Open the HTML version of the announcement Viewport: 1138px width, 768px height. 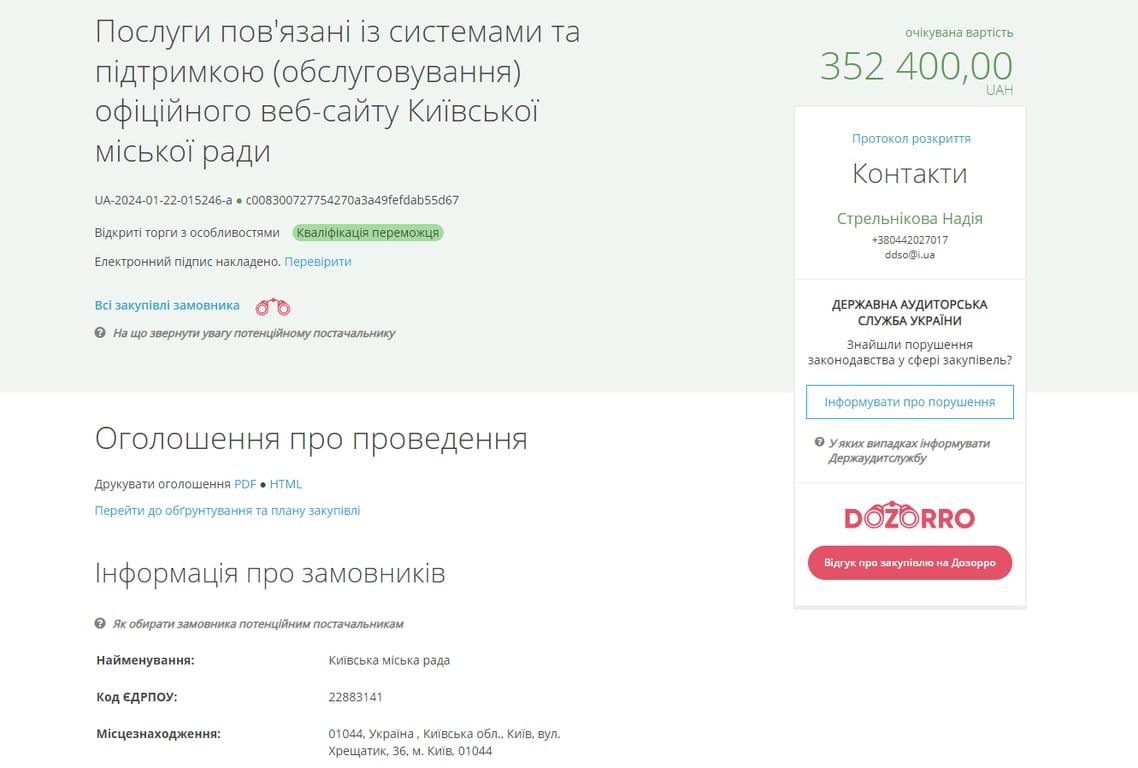coord(286,484)
